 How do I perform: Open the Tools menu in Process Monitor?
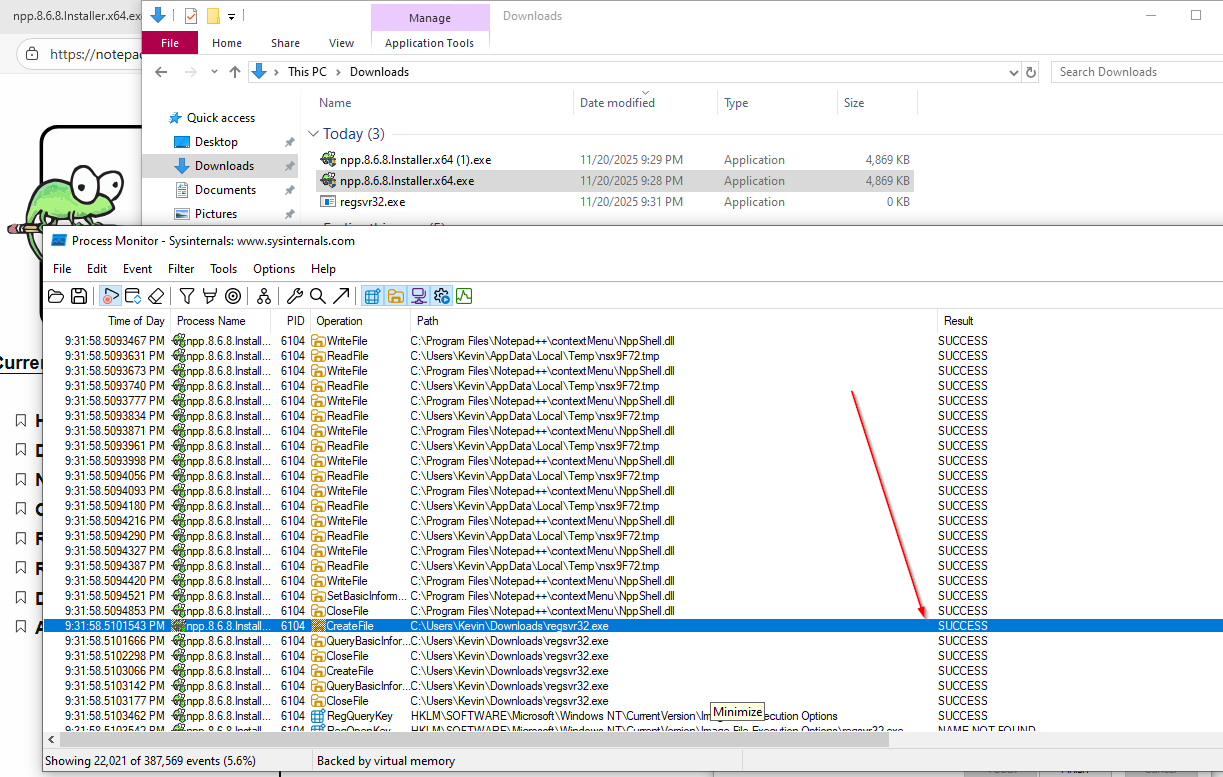[x=223, y=268]
